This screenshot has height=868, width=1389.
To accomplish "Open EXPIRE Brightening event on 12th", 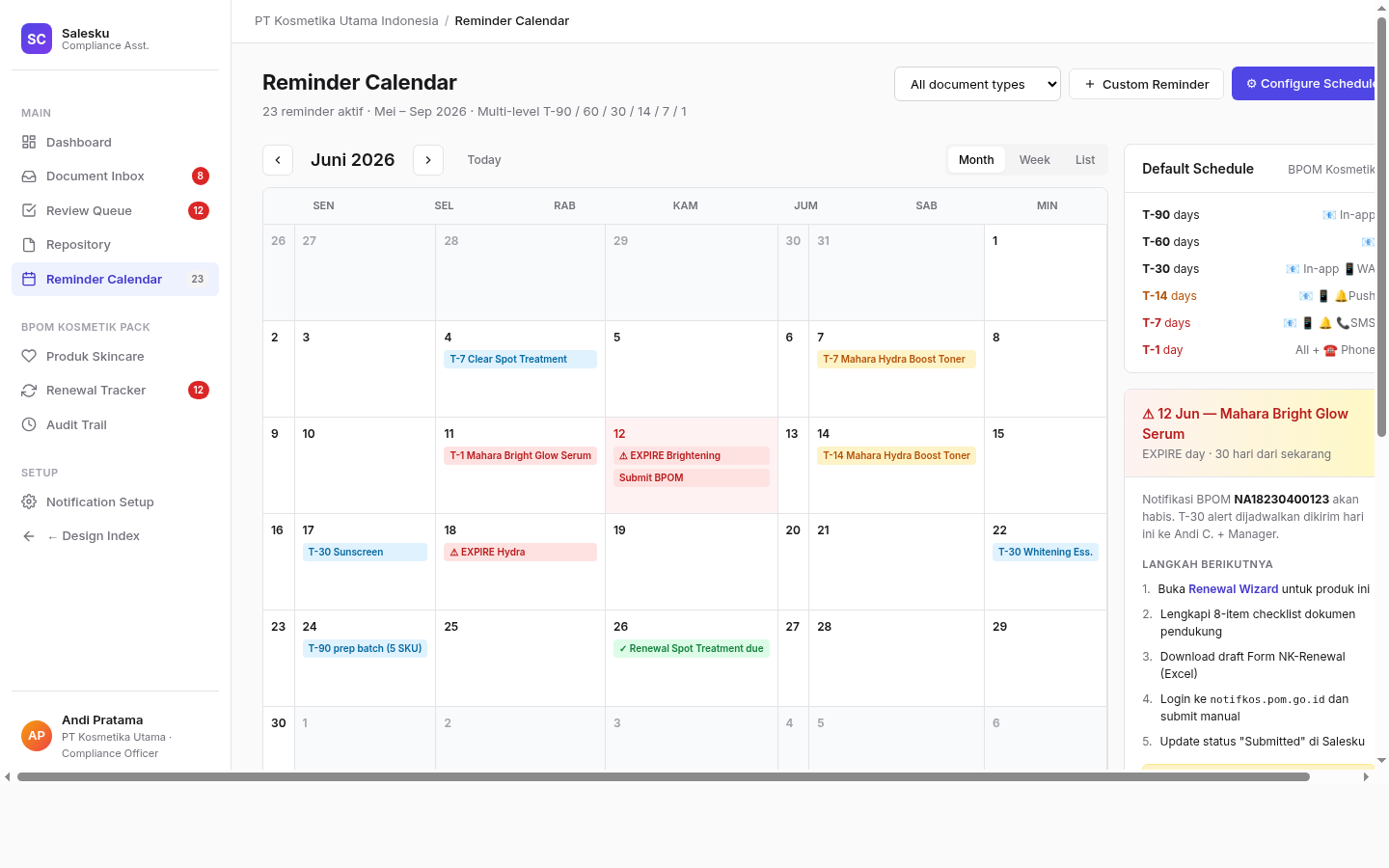I will (x=691, y=455).
